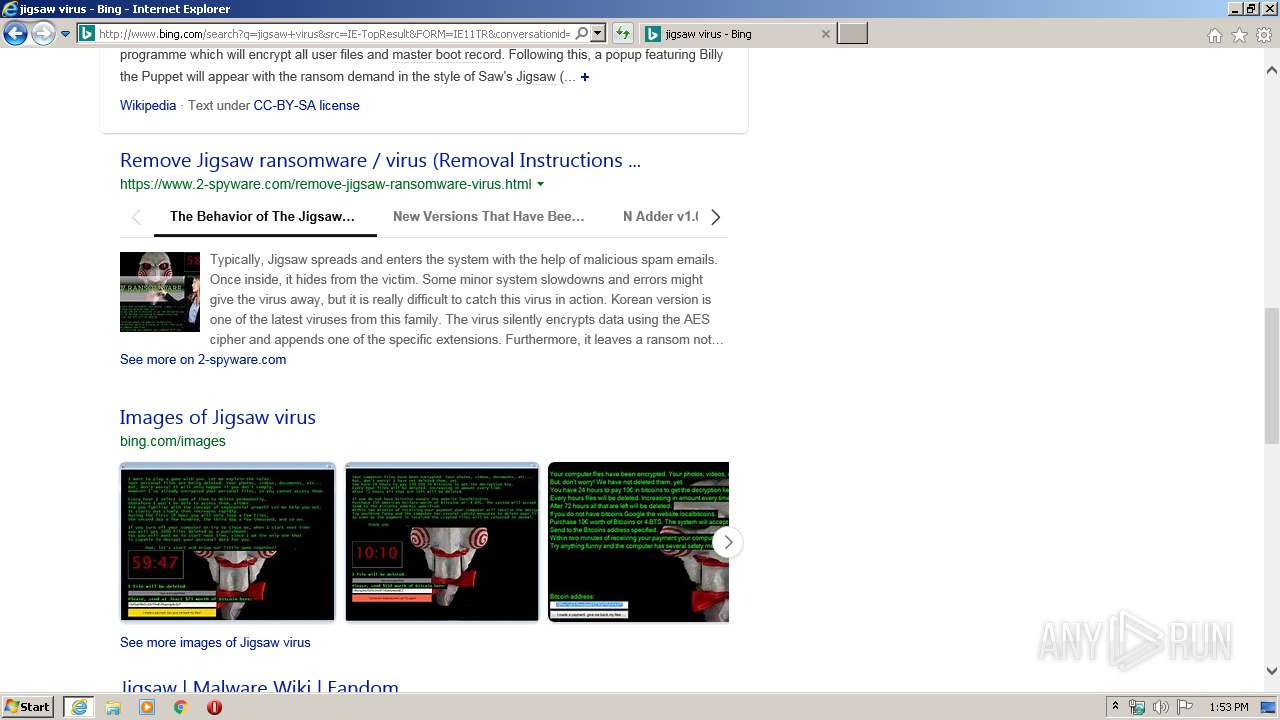Open the Jigsaw image showing 10:10 timer
The image size is (1280, 720).
click(x=442, y=542)
